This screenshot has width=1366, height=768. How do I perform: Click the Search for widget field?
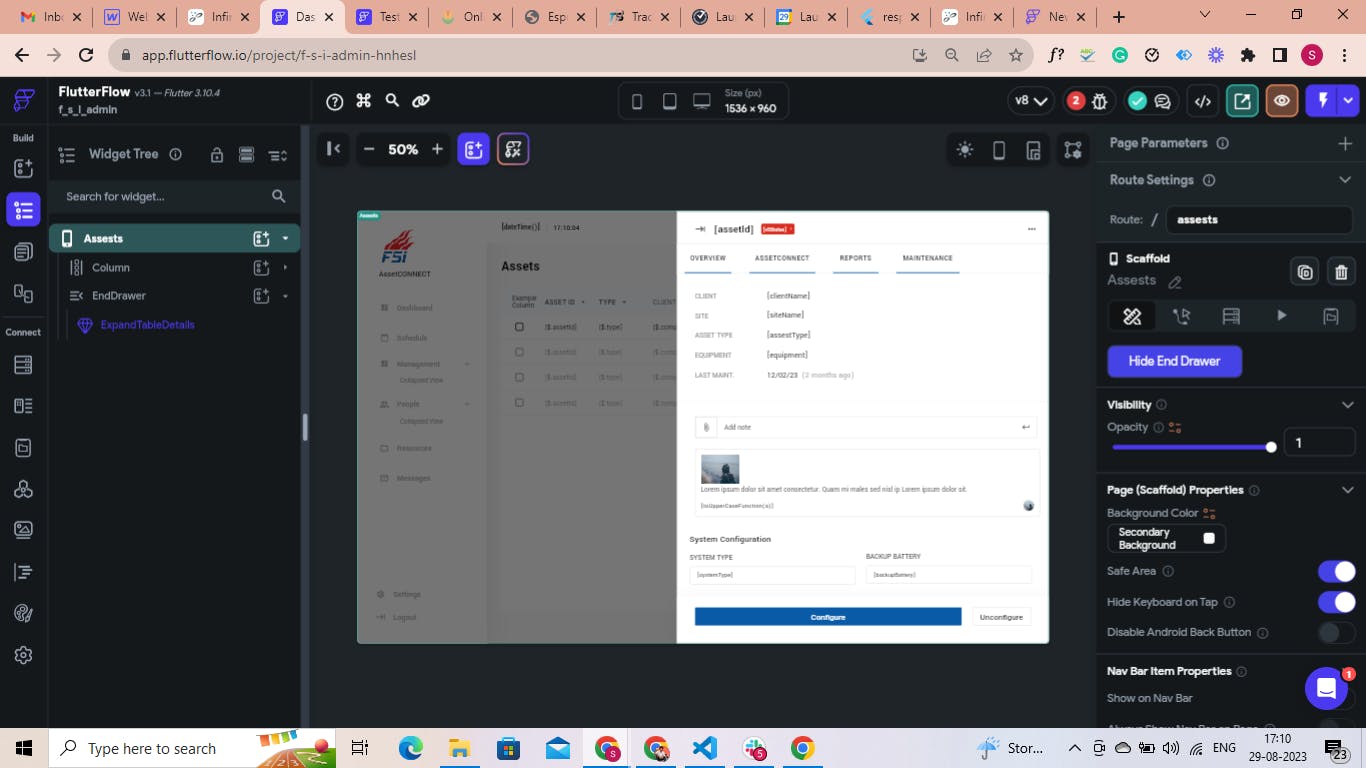tap(175, 197)
